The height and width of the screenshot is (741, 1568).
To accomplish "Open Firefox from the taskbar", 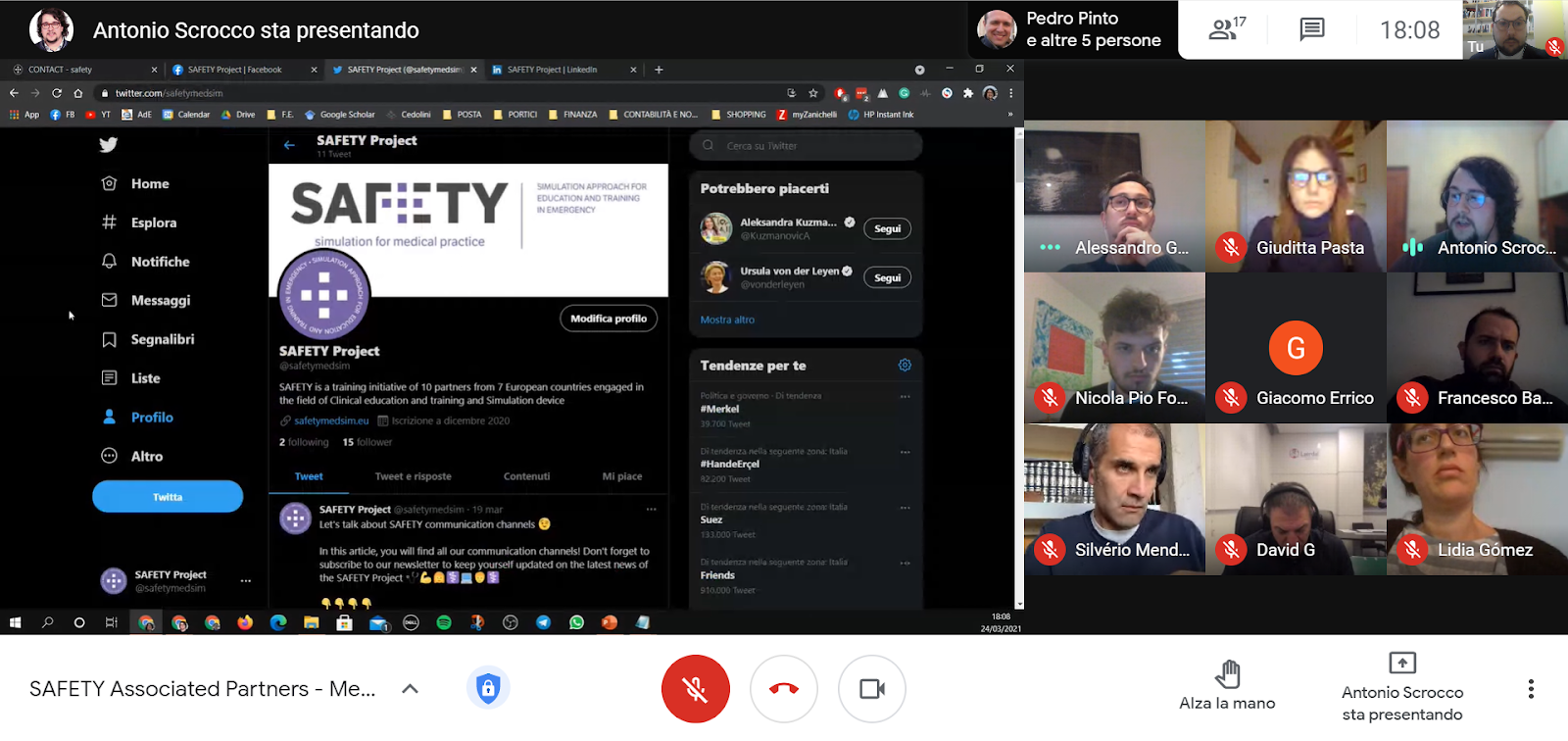I will point(245,622).
